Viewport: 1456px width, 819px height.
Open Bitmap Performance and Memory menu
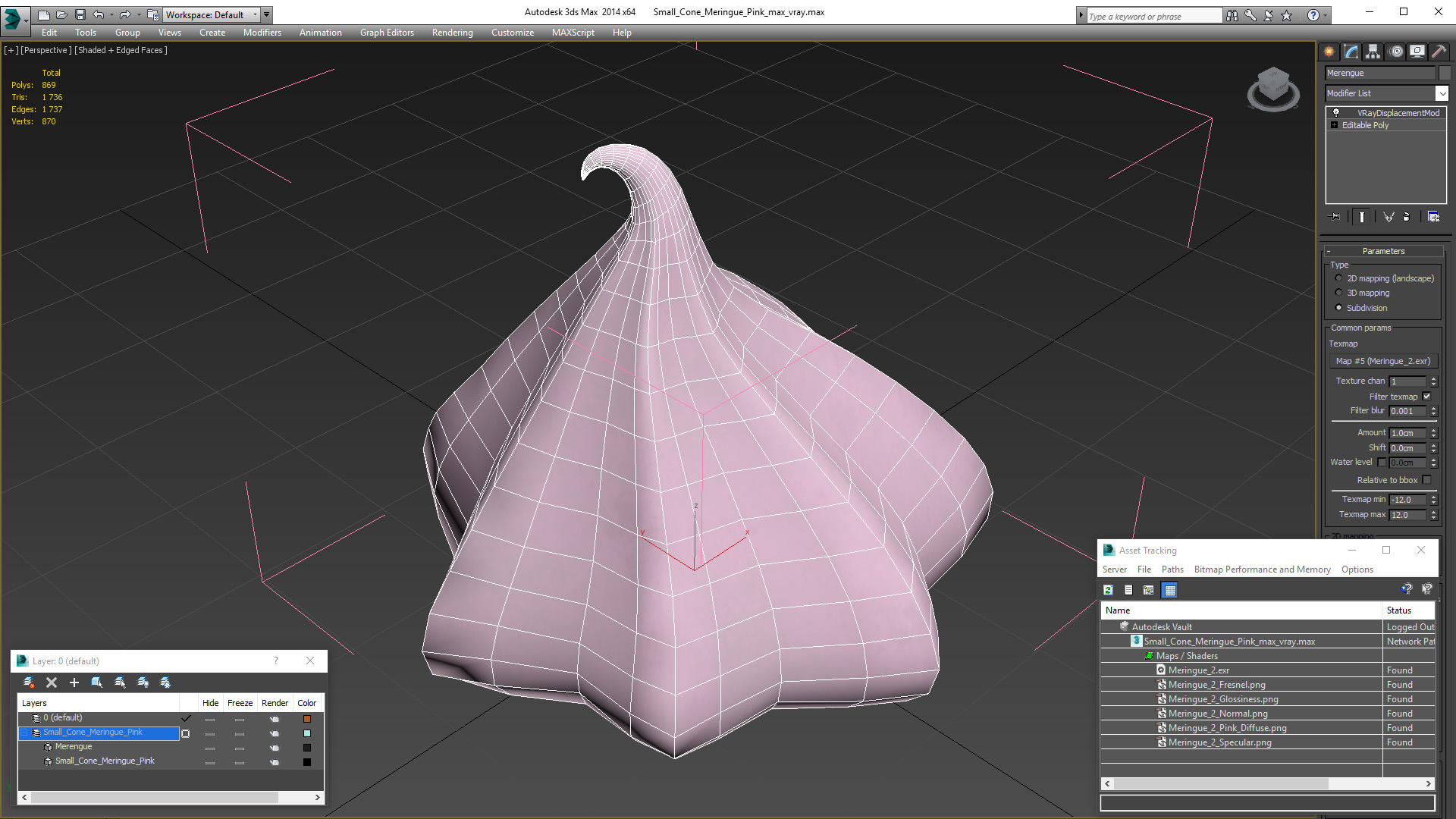pos(1262,570)
